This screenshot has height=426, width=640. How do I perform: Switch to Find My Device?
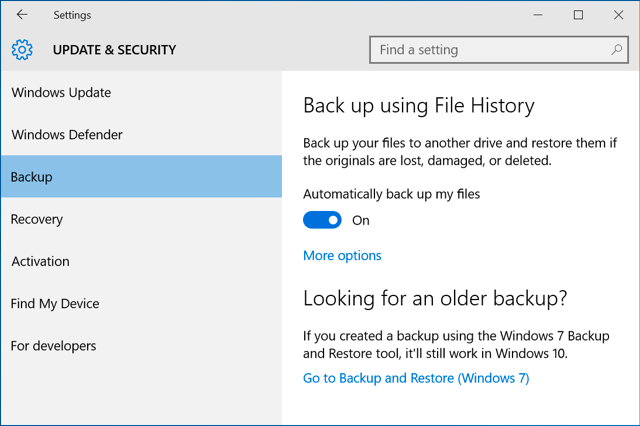pyautogui.click(x=55, y=303)
